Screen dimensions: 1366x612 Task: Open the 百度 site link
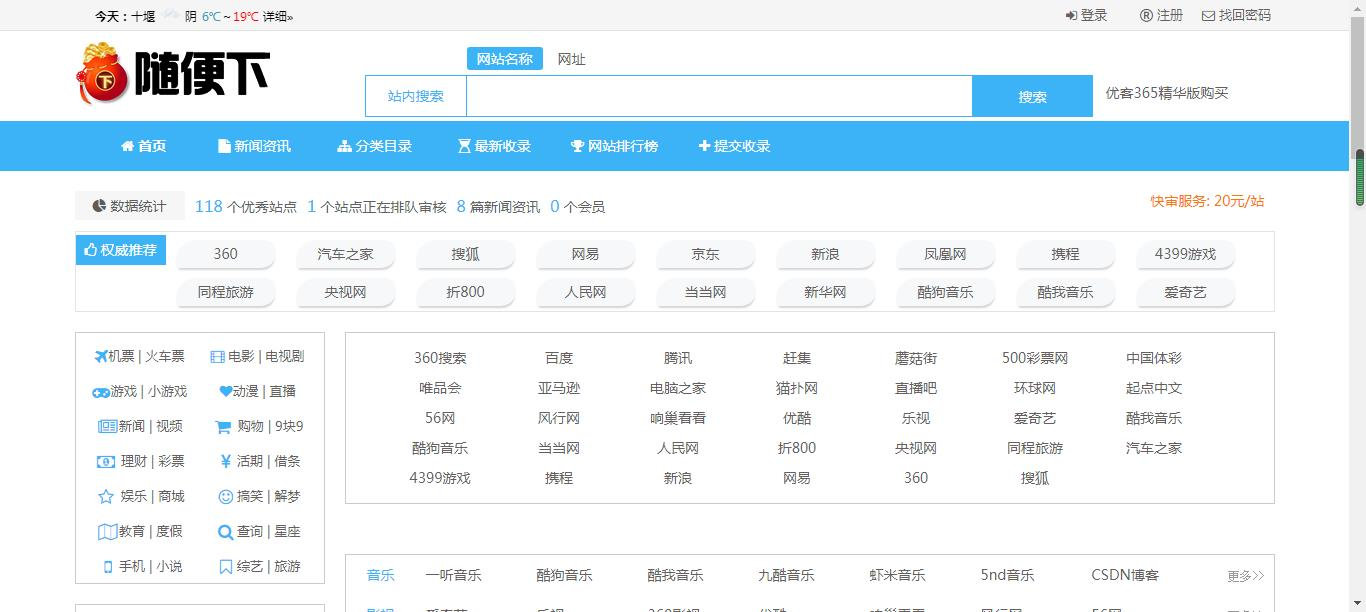(559, 358)
